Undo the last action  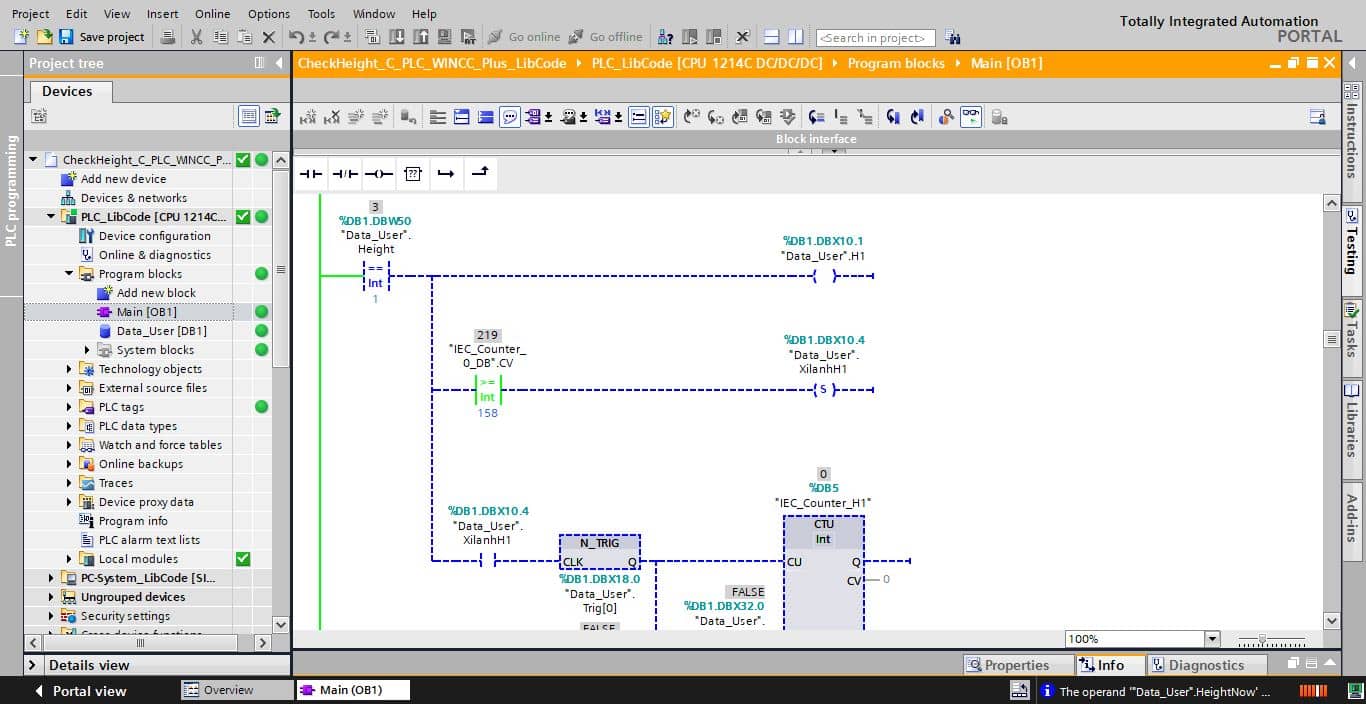[296, 37]
